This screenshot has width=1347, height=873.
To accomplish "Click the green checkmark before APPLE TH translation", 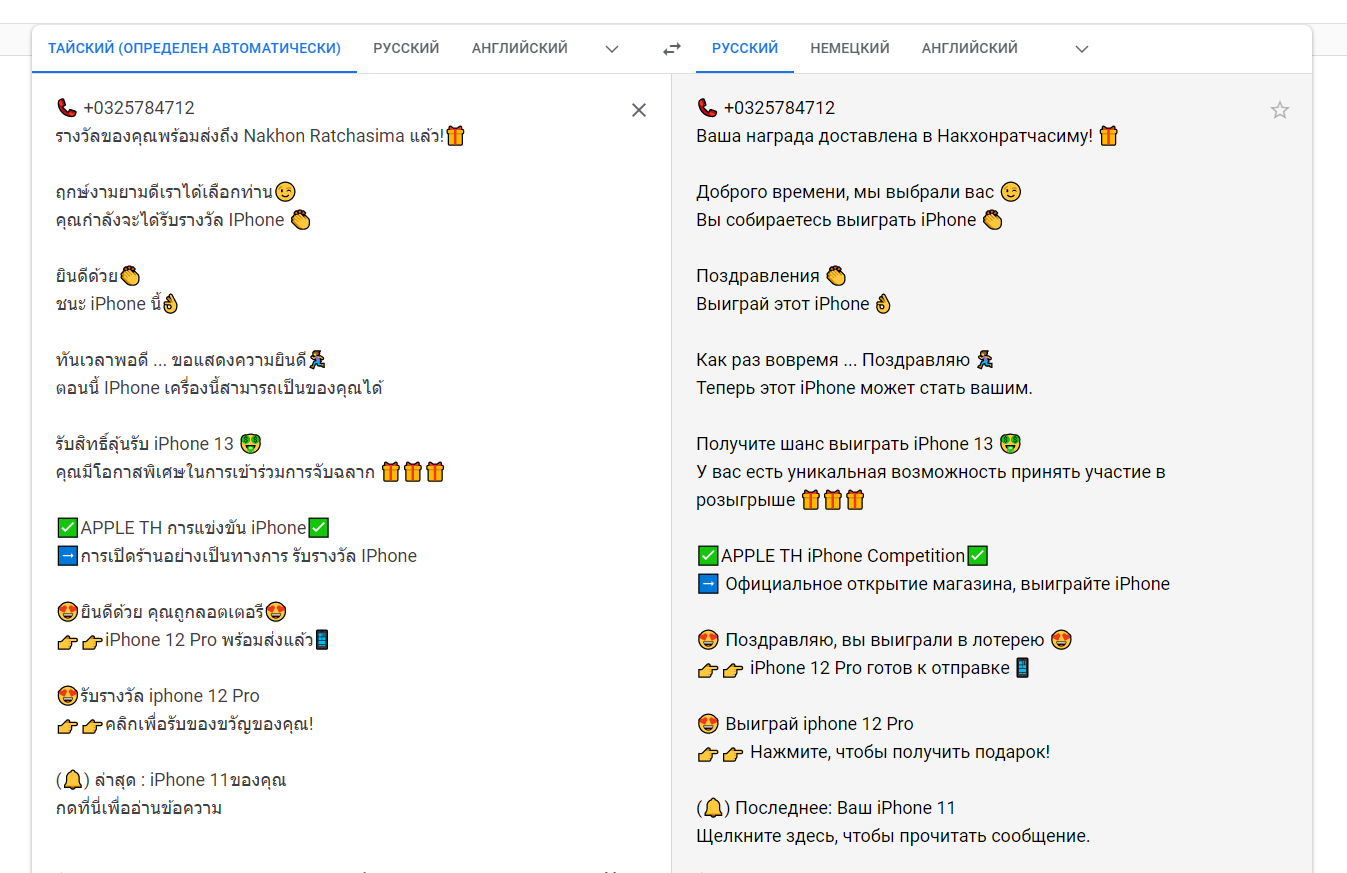I will (707, 556).
